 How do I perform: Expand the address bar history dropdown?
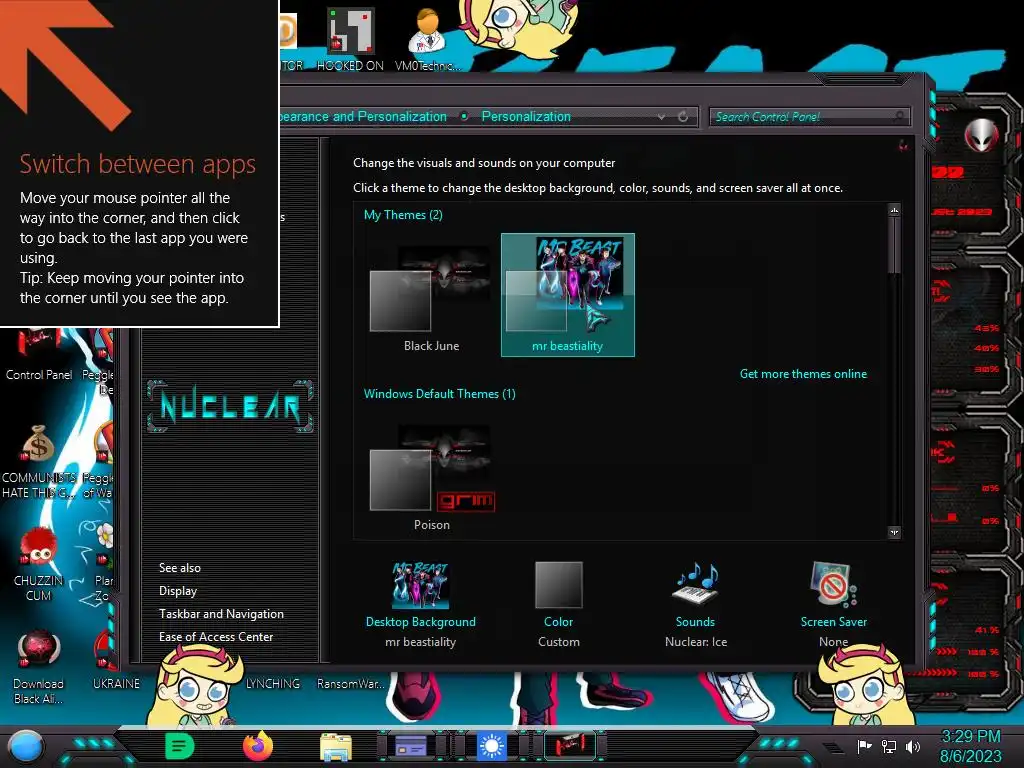pos(662,117)
